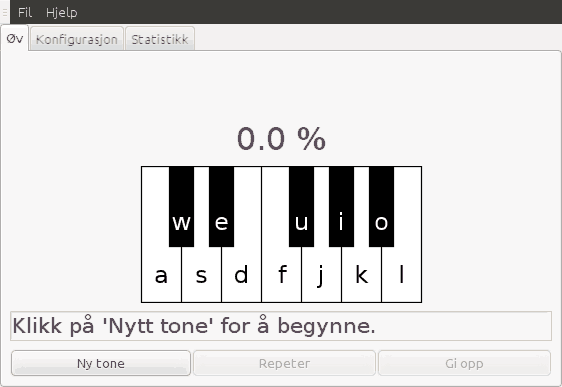Play the black piano key labeled i

pyautogui.click(x=342, y=207)
